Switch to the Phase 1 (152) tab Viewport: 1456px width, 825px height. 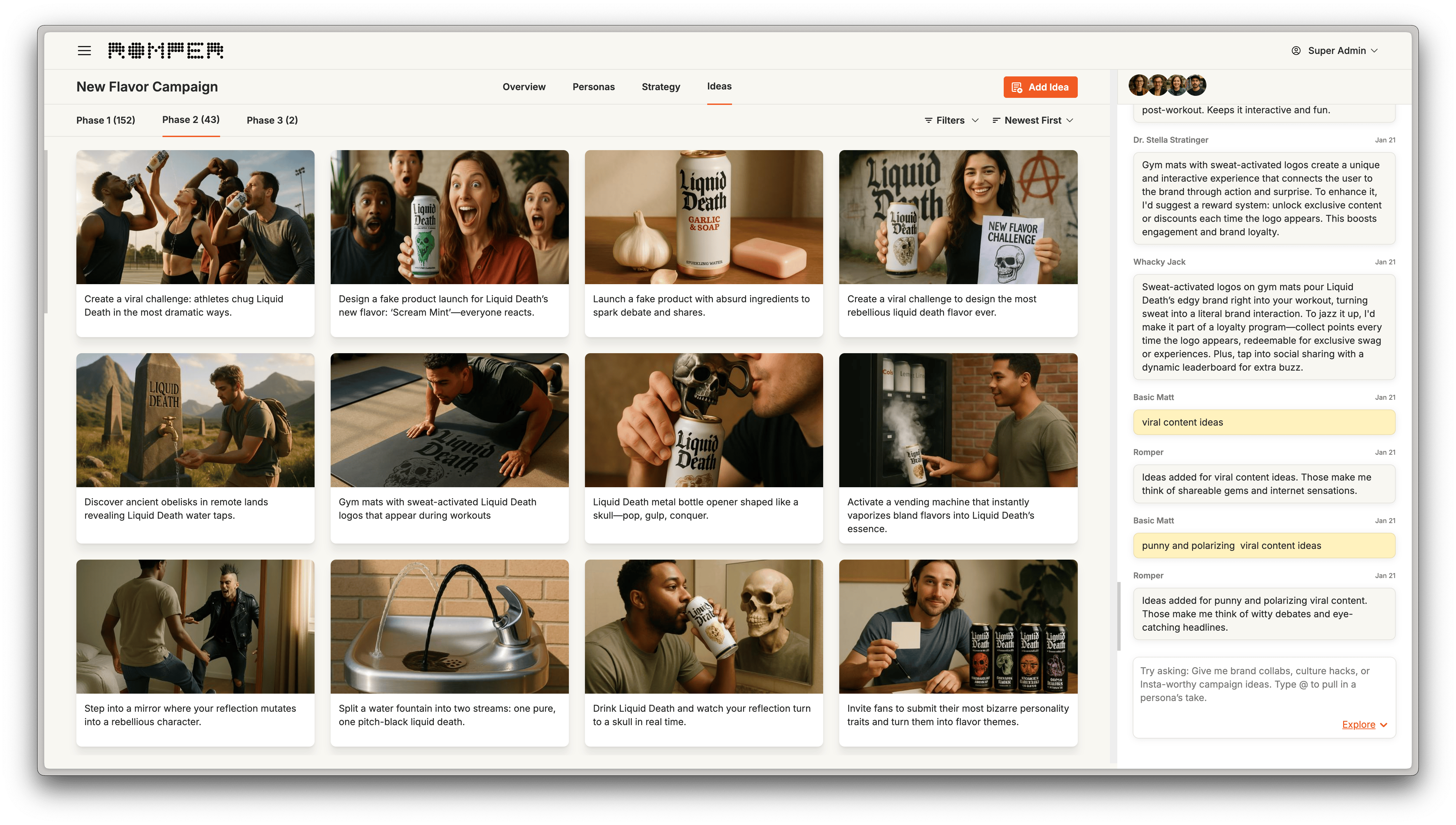tap(106, 121)
